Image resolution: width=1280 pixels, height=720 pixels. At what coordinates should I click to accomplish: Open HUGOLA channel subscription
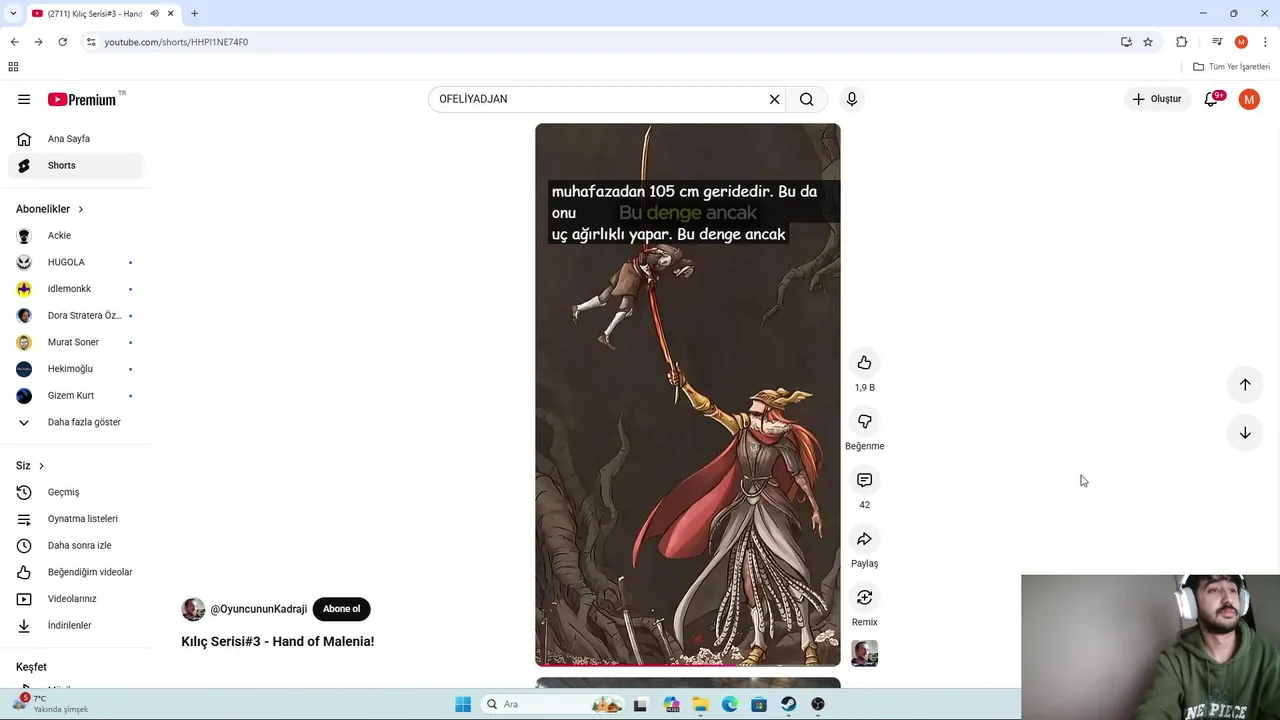(76, 262)
